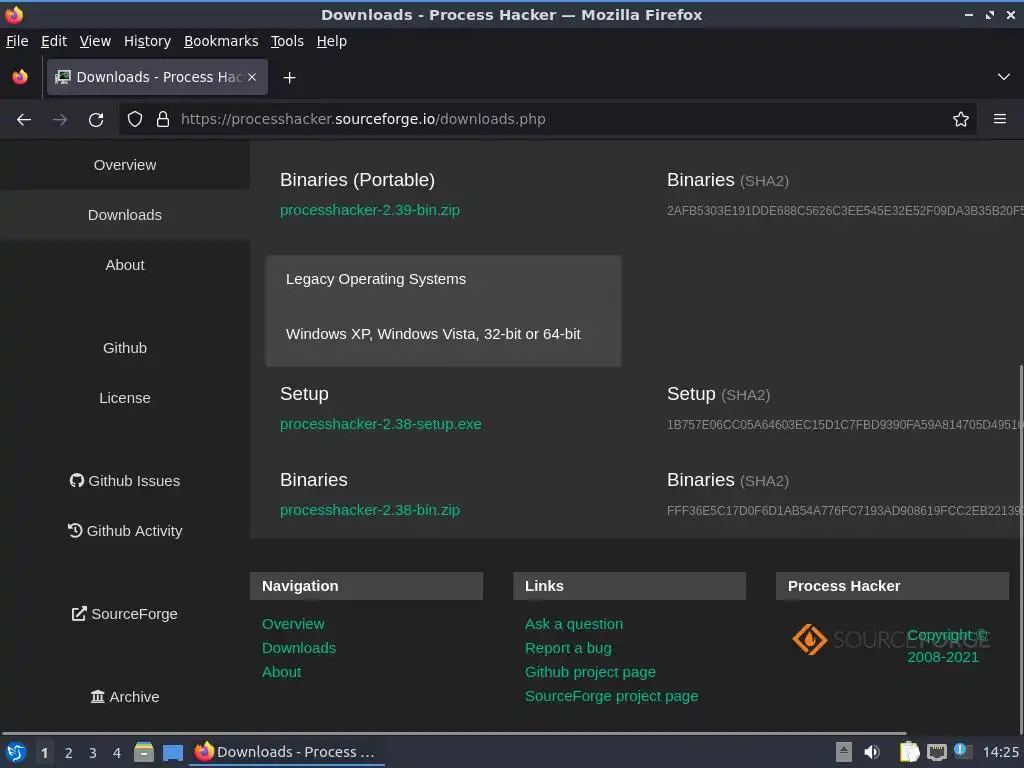Select Downloads in the sidebar
The image size is (1024, 768).
[x=125, y=215]
